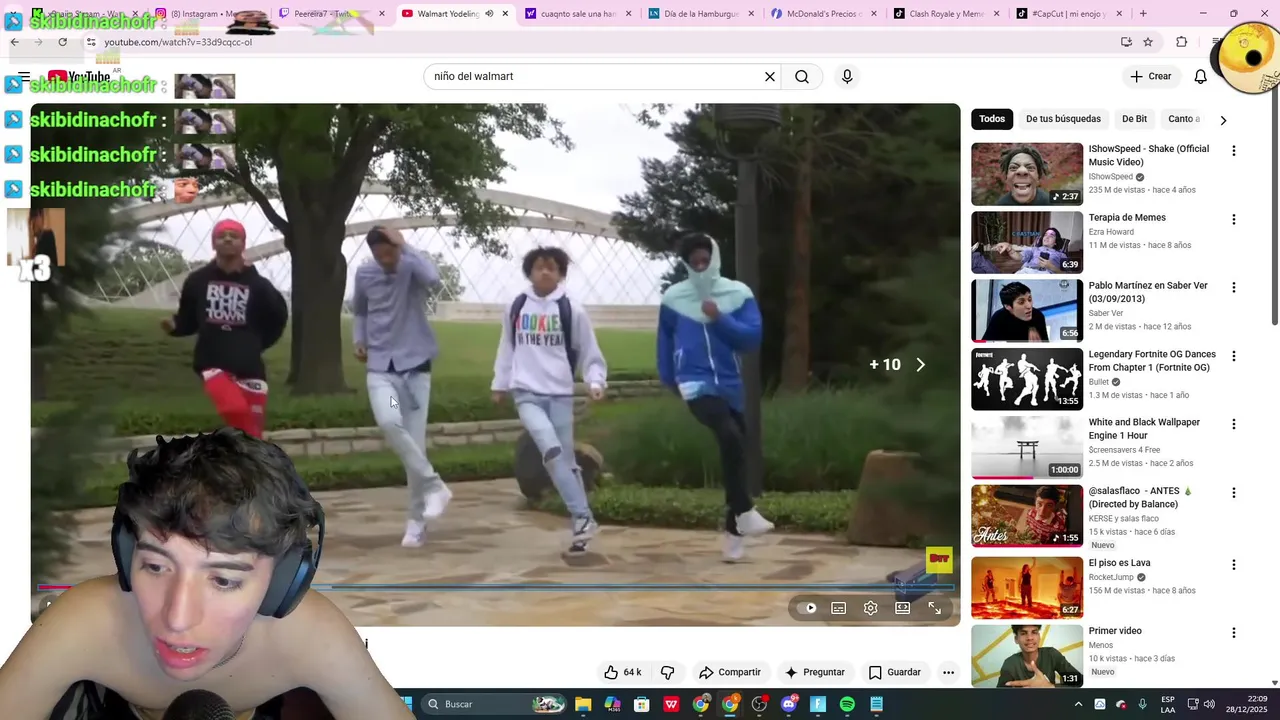Bookmark this page with the star icon

1148,42
